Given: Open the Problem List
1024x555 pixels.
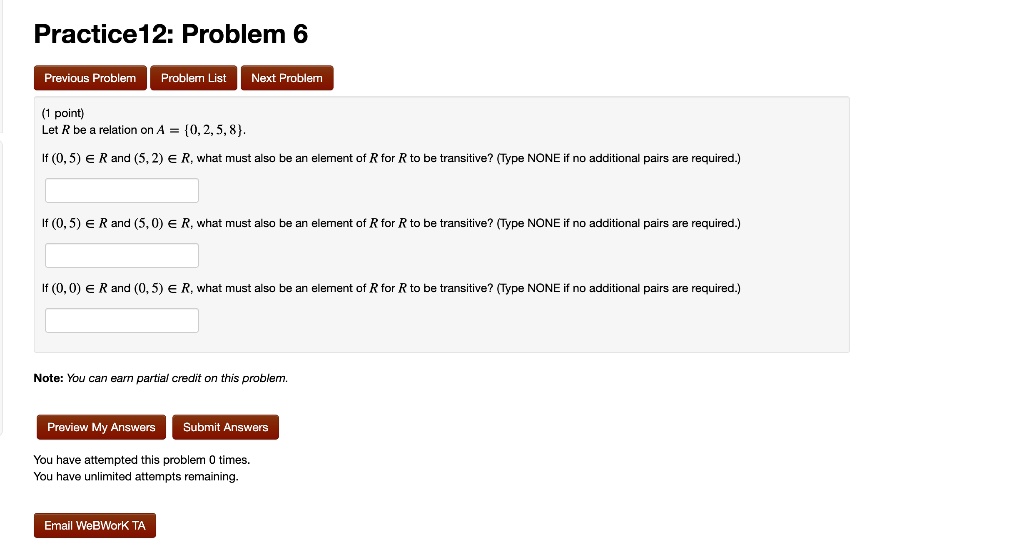Looking at the screenshot, I should [x=193, y=78].
